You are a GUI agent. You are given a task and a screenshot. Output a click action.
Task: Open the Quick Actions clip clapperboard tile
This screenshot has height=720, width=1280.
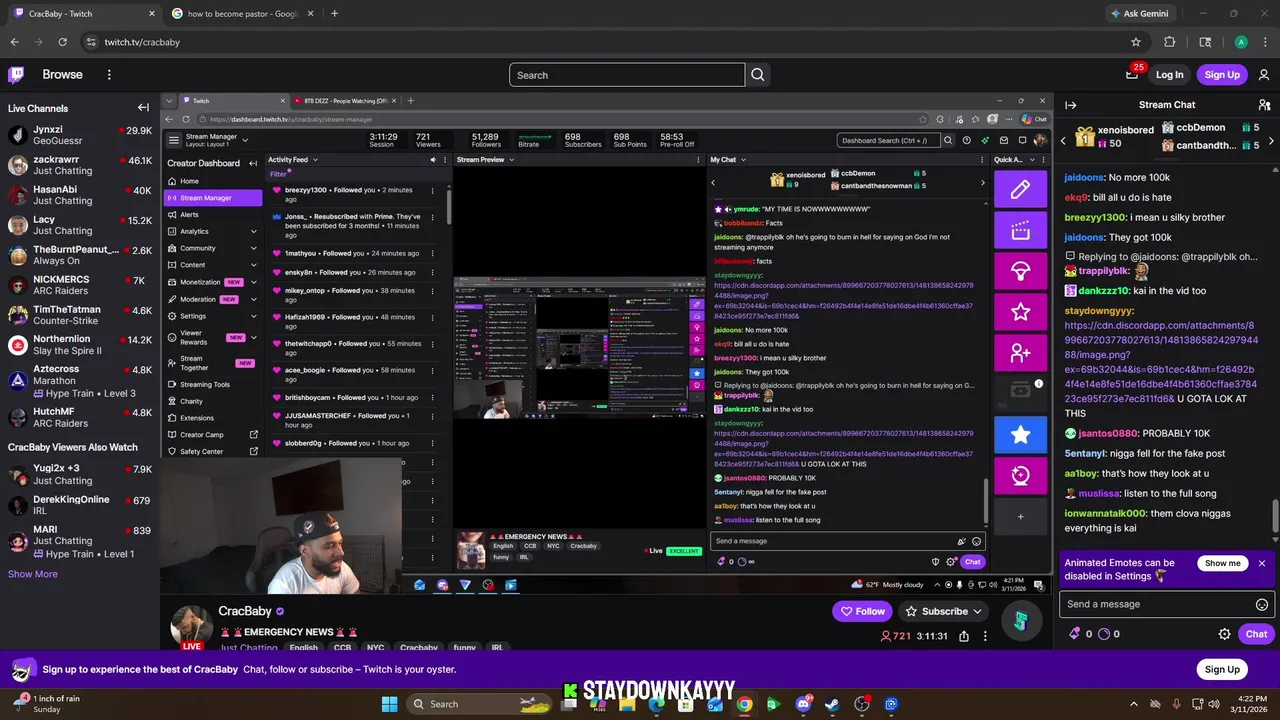pyautogui.click(x=1020, y=231)
